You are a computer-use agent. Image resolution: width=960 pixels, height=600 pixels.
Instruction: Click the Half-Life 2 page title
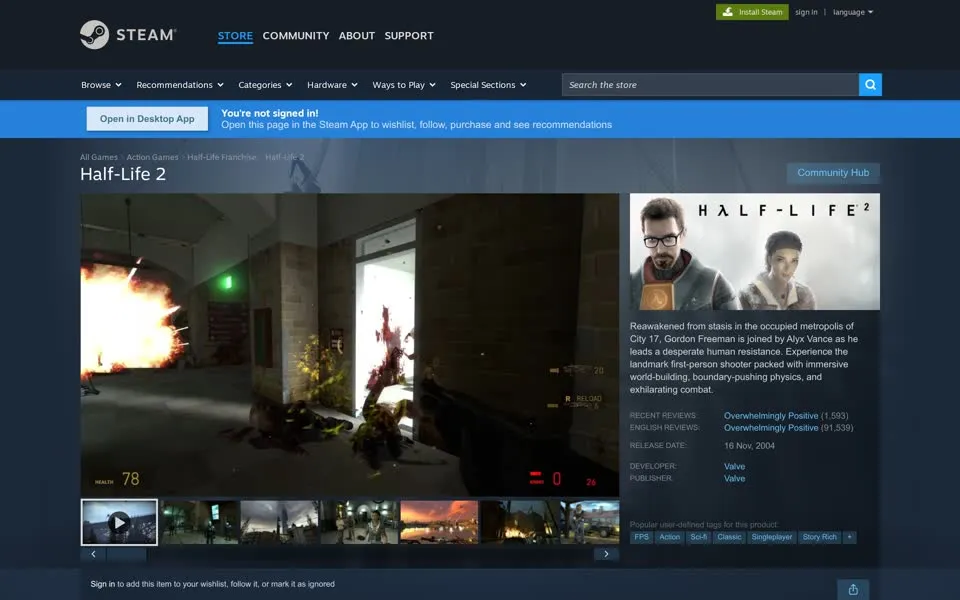pyautogui.click(x=123, y=174)
